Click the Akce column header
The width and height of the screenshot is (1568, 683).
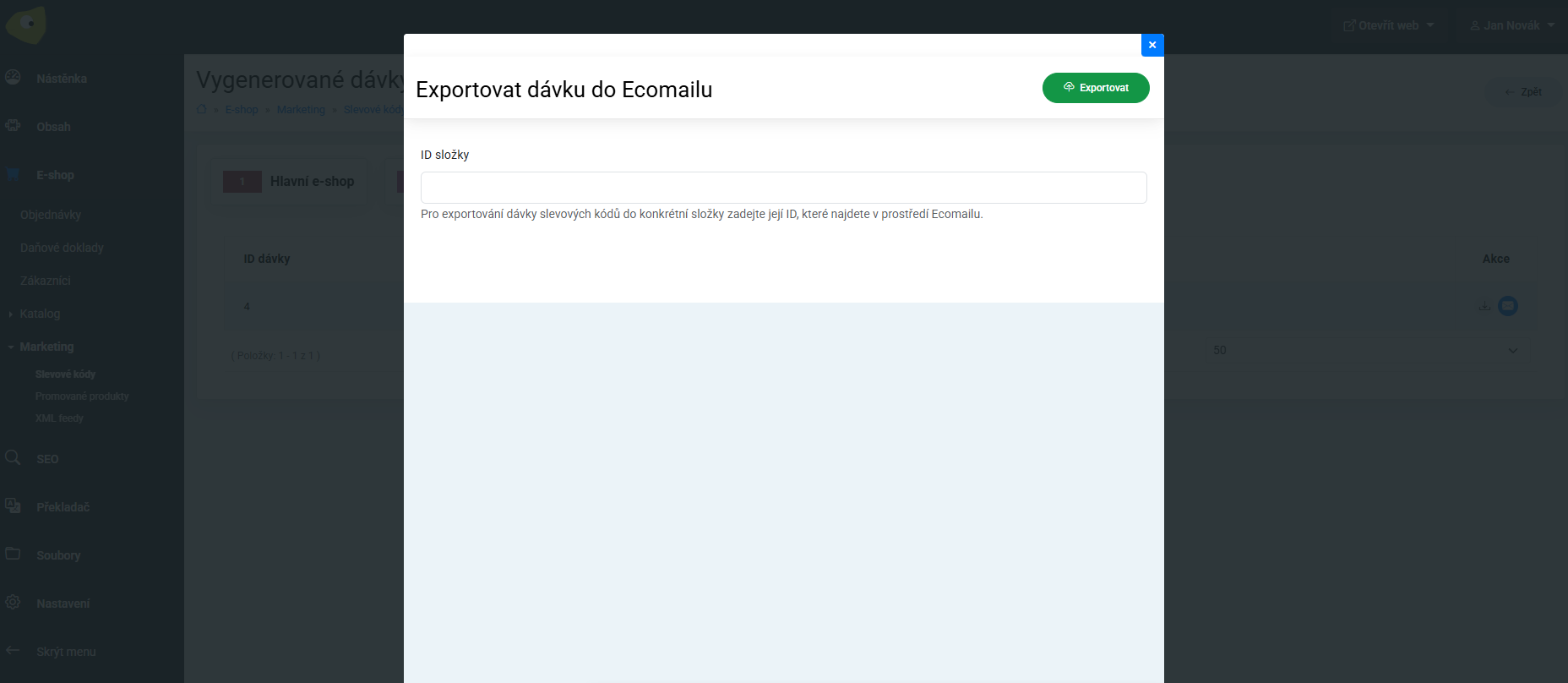[x=1496, y=259]
